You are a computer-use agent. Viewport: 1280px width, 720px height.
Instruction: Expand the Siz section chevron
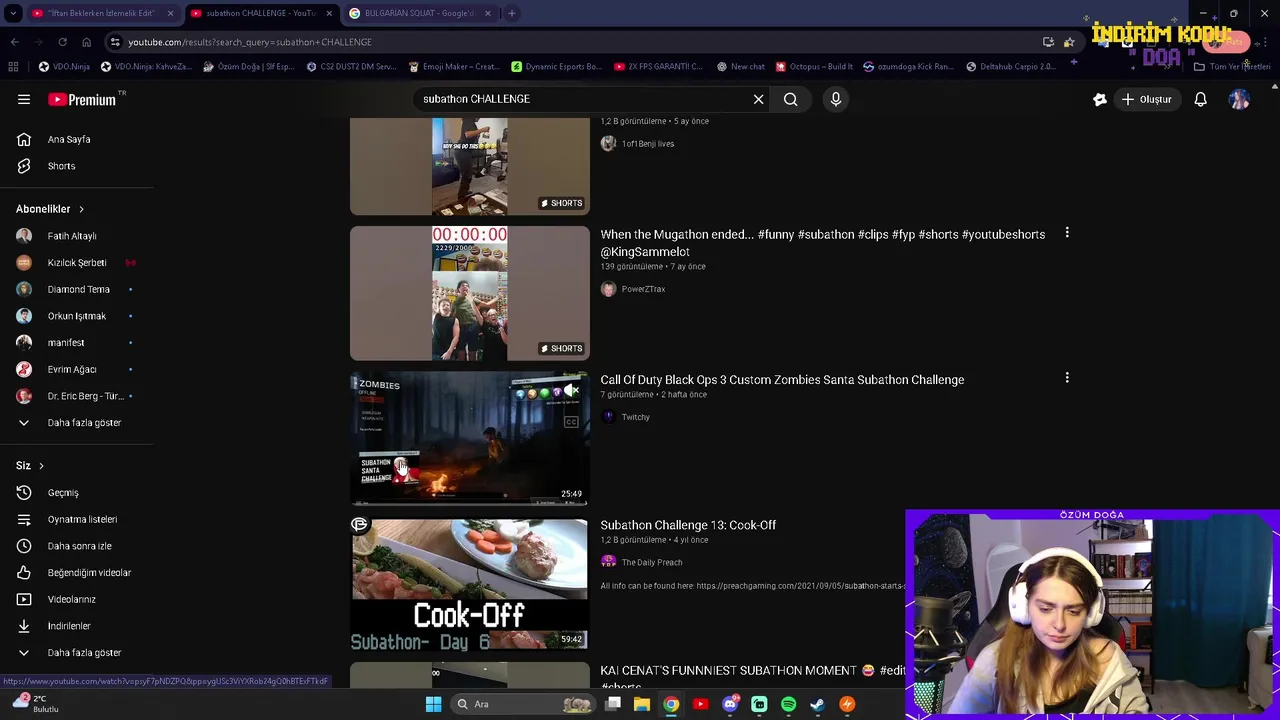[41, 466]
